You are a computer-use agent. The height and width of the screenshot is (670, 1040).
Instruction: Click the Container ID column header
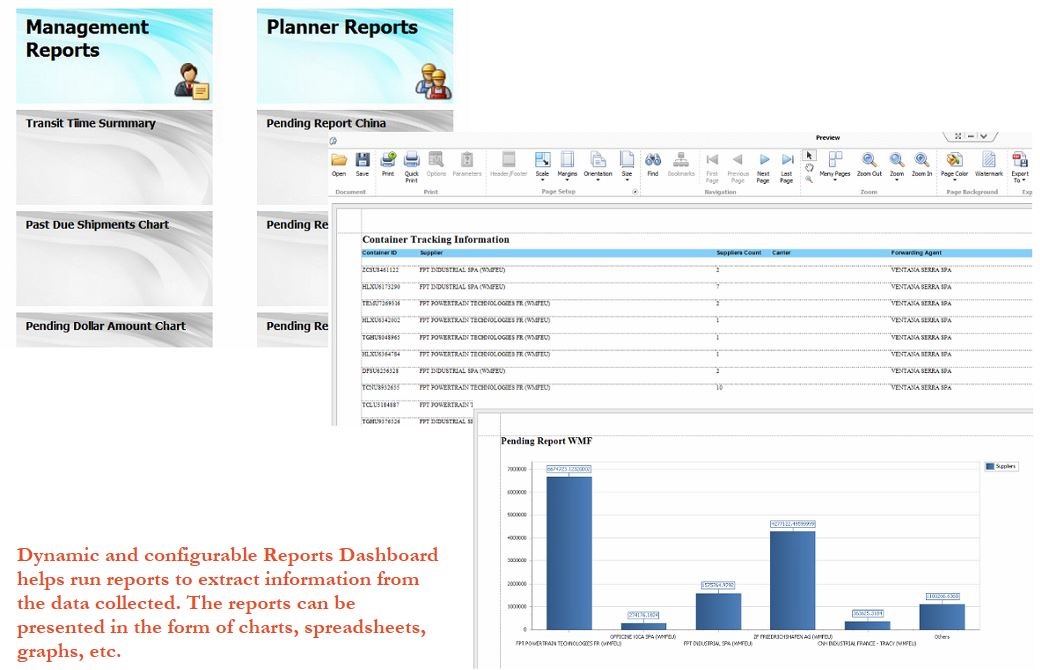[x=379, y=253]
